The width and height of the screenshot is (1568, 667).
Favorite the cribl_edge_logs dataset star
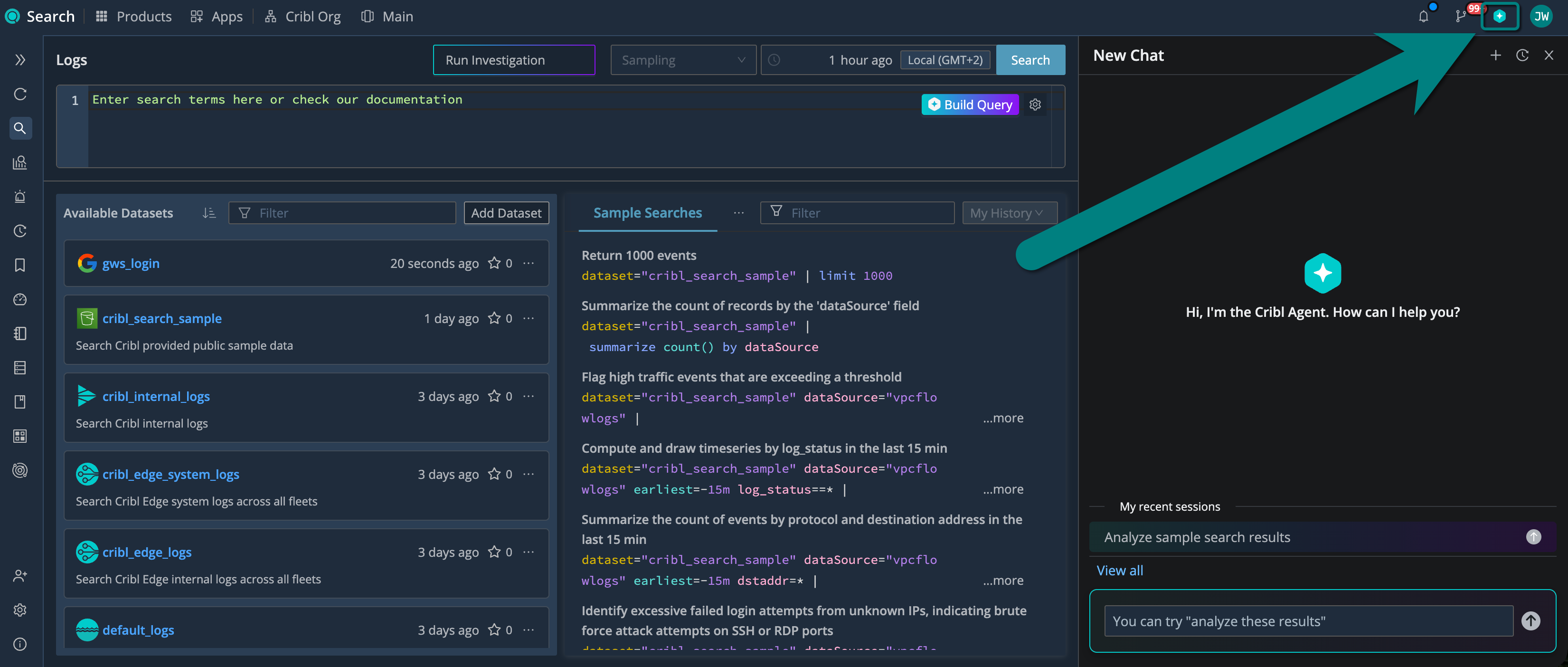click(x=494, y=553)
